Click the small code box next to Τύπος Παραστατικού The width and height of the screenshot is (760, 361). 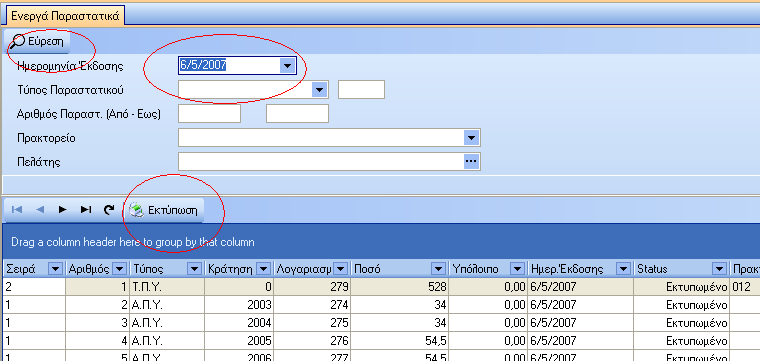(361, 90)
